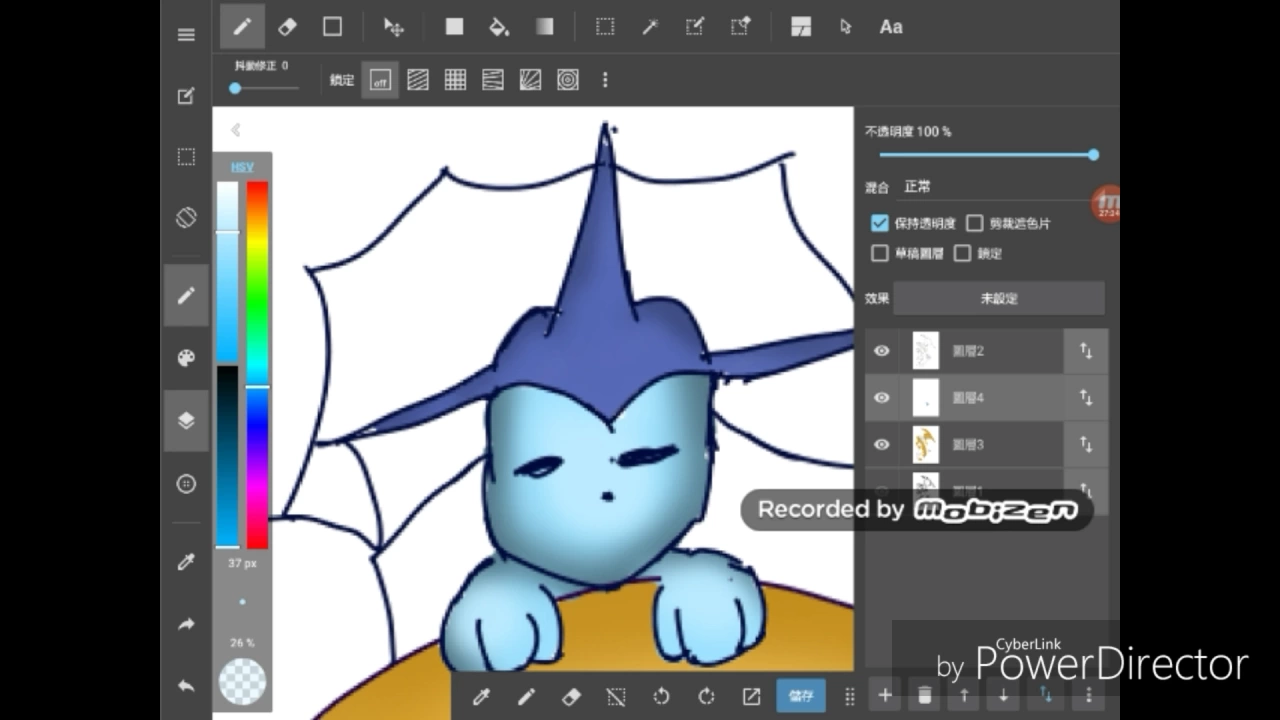Check the 草稿圖層 draft layer checkbox
Image resolution: width=1280 pixels, height=720 pixels.
point(880,253)
